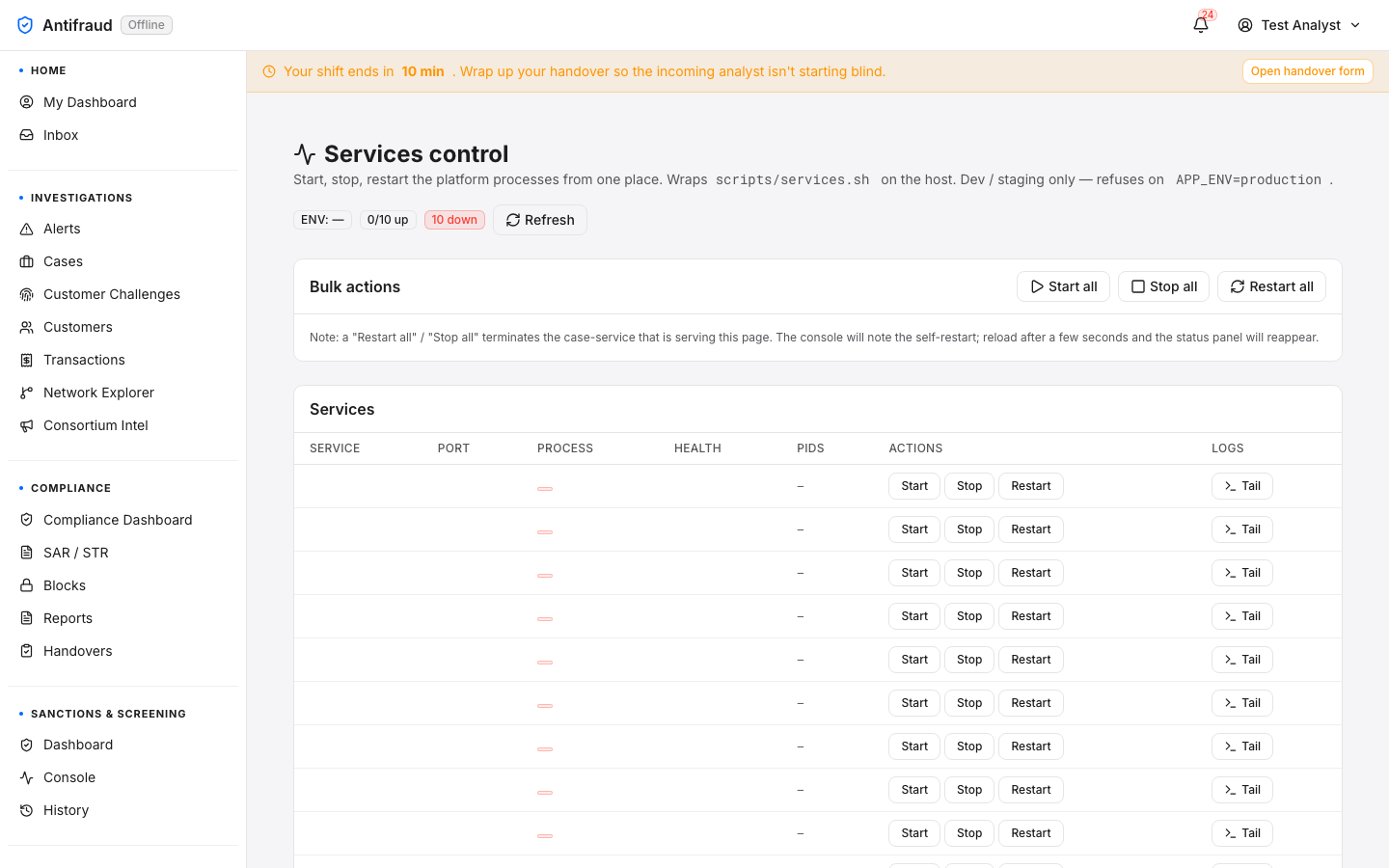Open Cases via the briefcase icon

click(27, 261)
